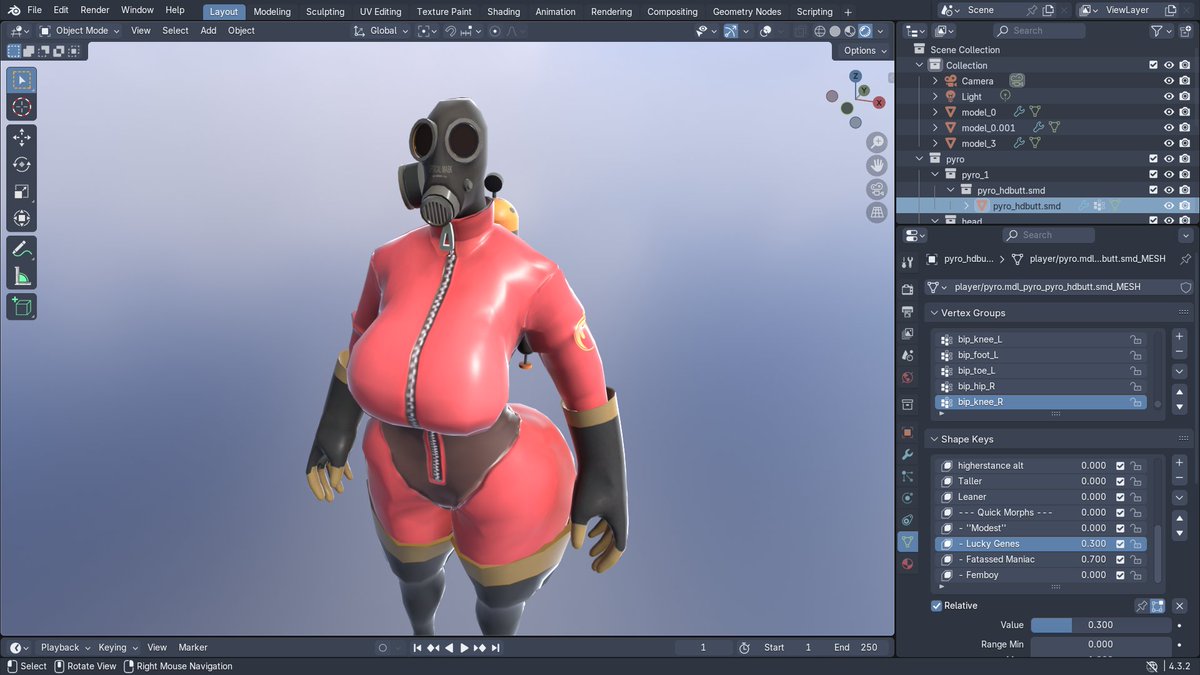Open the Options dropdown in viewport
Screen dimensions: 1200x675
point(864,50)
